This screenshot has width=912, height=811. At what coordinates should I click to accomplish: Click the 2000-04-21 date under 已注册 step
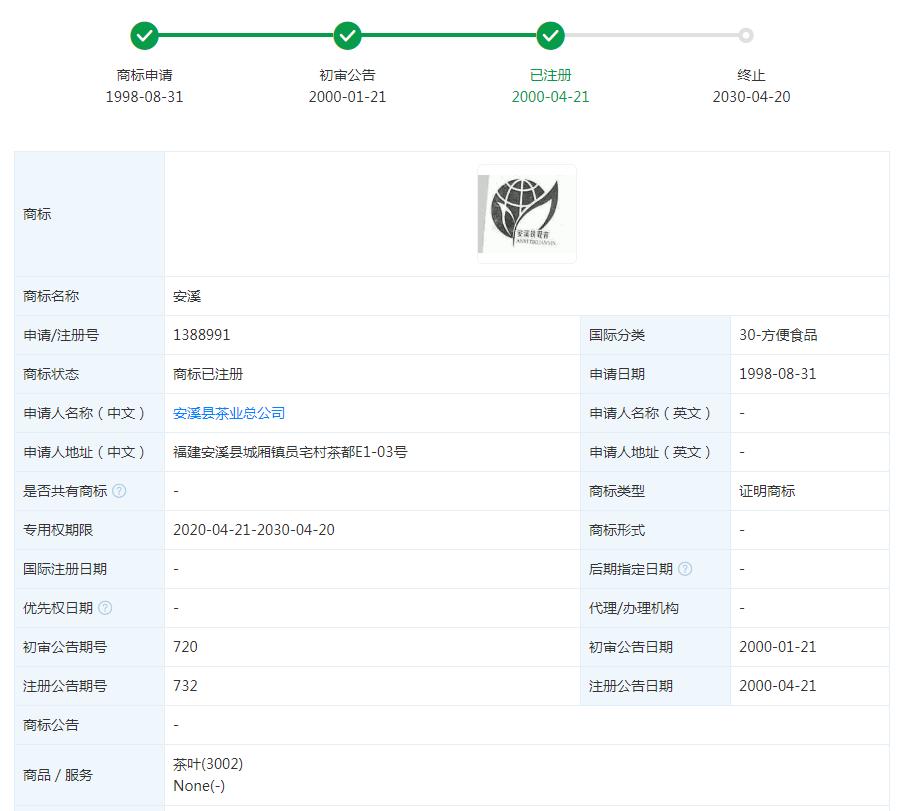pyautogui.click(x=550, y=97)
